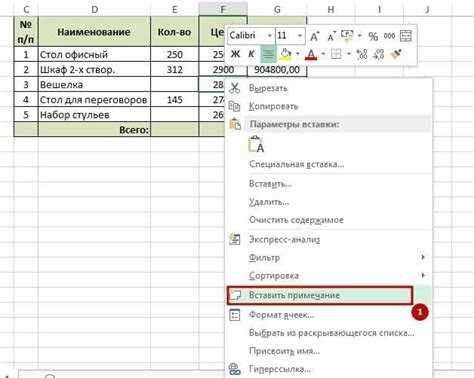Expand the Фильтр submenu
474x378 pixels.
click(329, 258)
